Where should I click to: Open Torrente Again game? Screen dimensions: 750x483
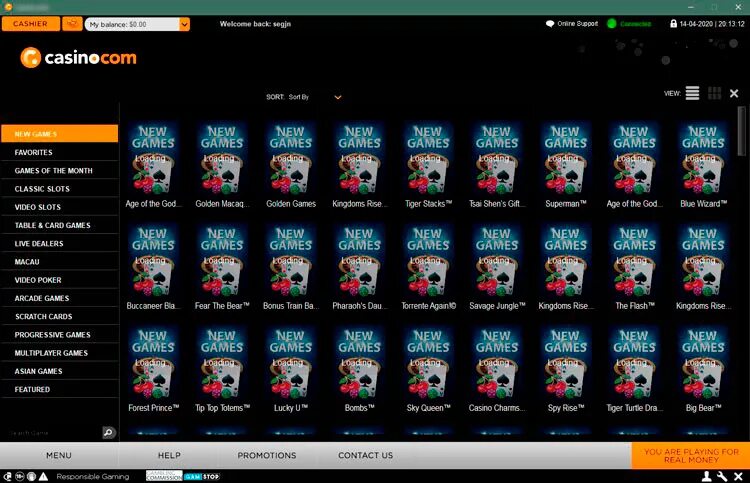pyautogui.click(x=428, y=261)
